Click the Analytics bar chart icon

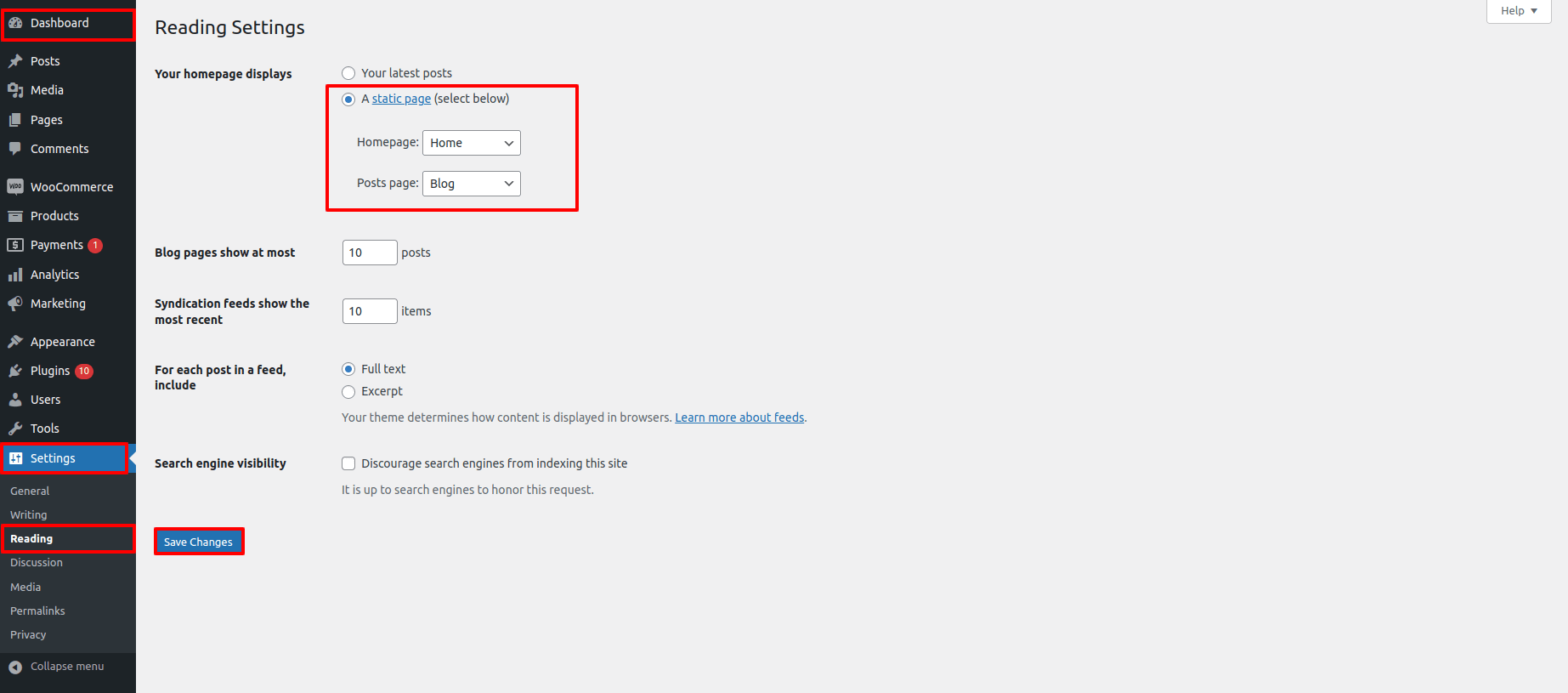coord(15,275)
